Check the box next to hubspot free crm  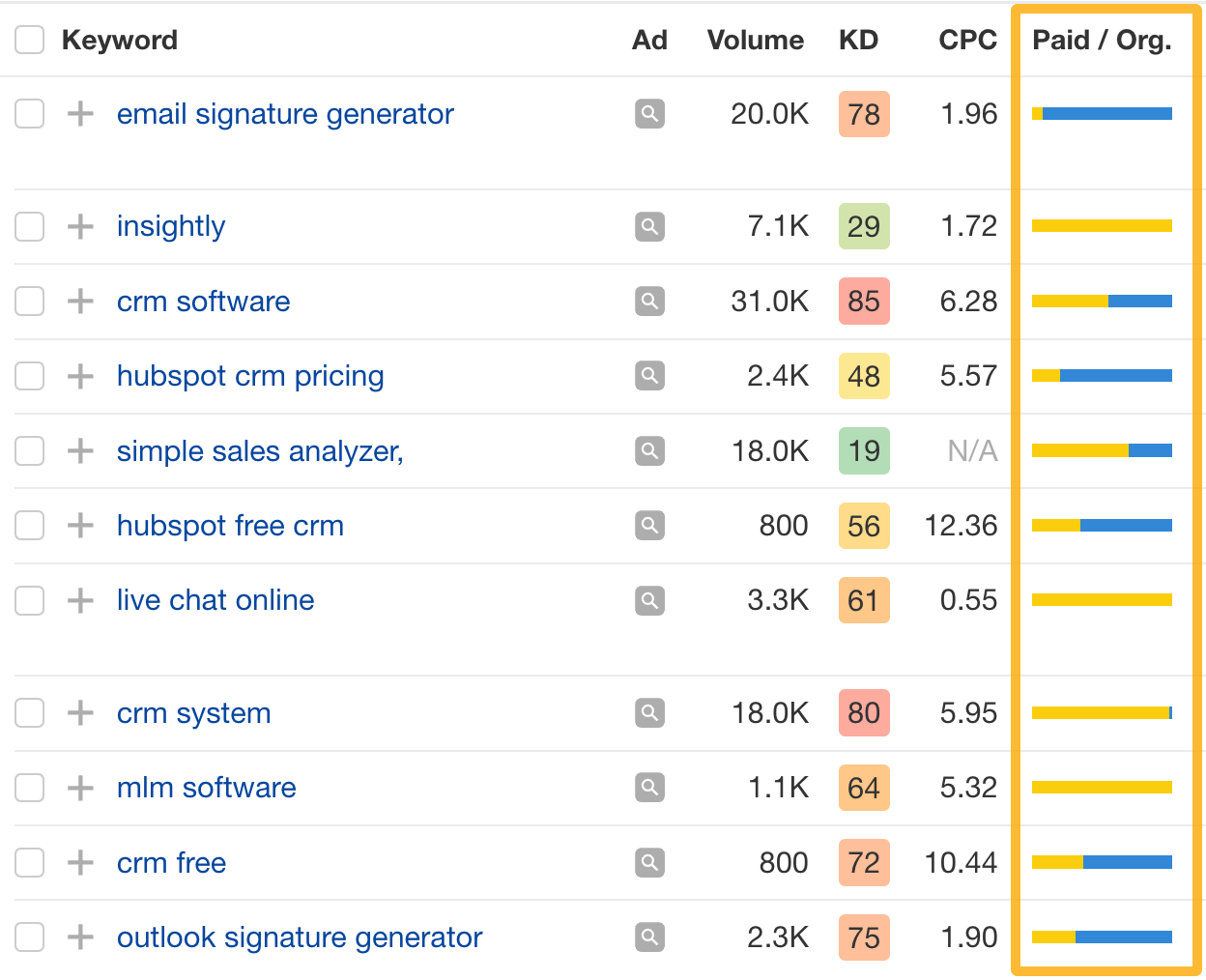coord(29,525)
